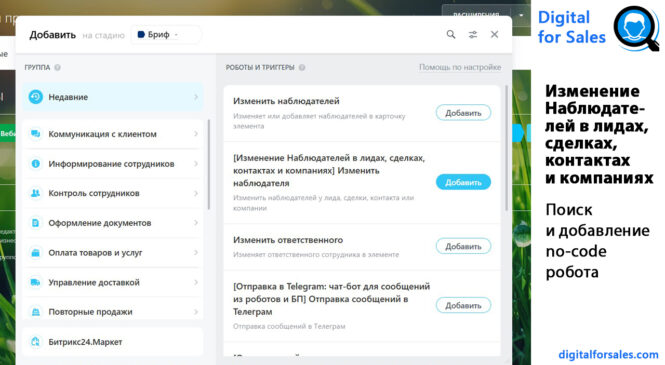Expand chevron on Контроль сотрудников row
This screenshot has height=365, width=665.
[196, 193]
